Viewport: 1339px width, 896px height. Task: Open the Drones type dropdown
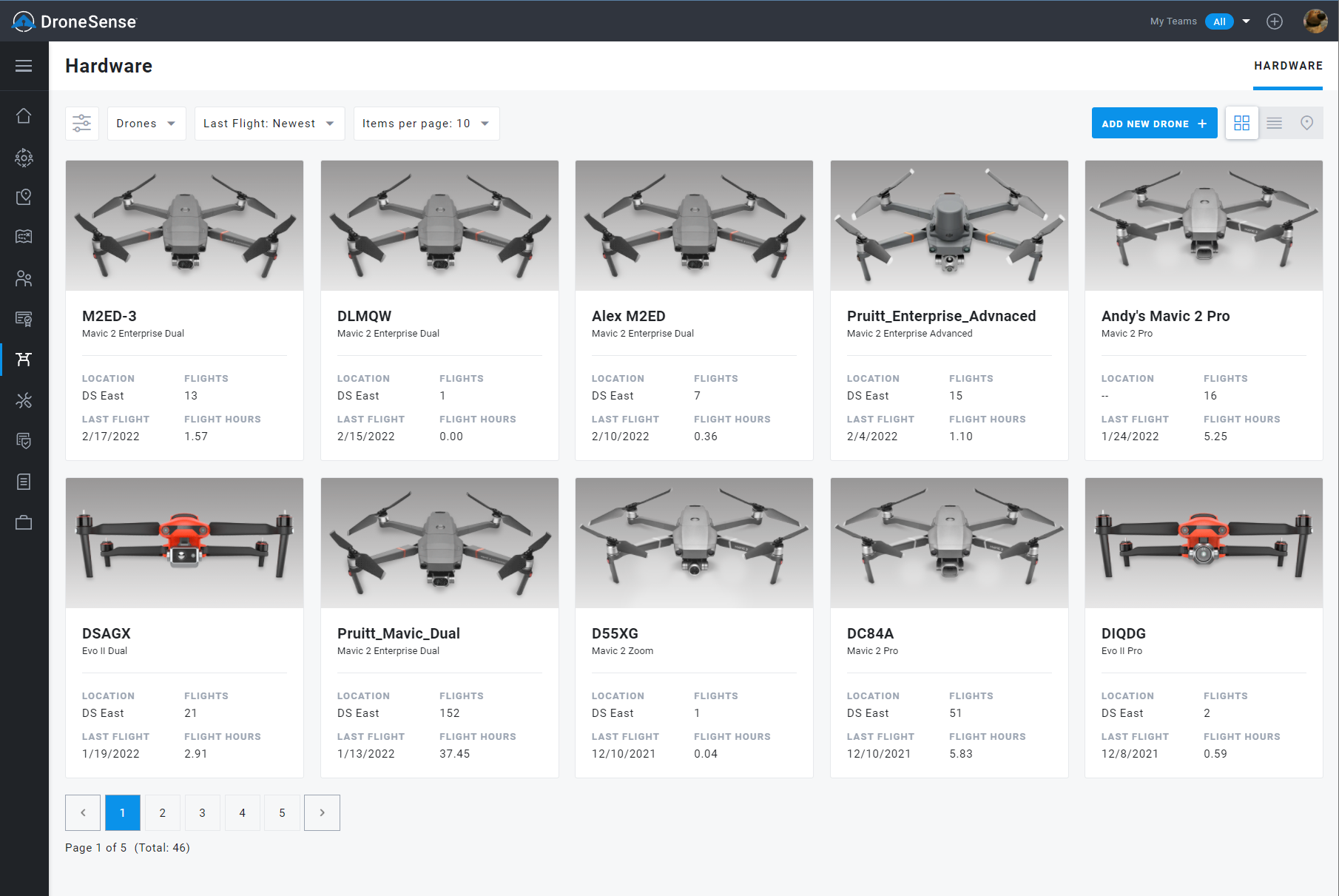(146, 124)
